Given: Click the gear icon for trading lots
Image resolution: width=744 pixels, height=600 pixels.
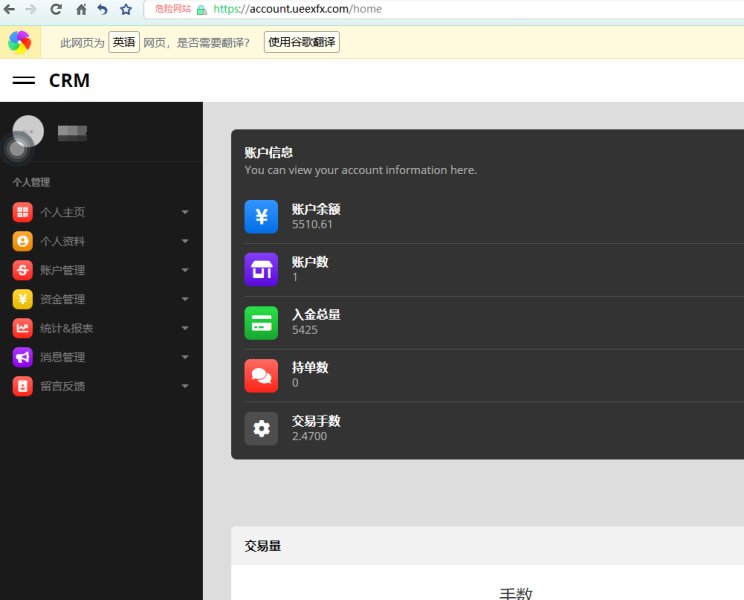Looking at the screenshot, I should pyautogui.click(x=261, y=428).
